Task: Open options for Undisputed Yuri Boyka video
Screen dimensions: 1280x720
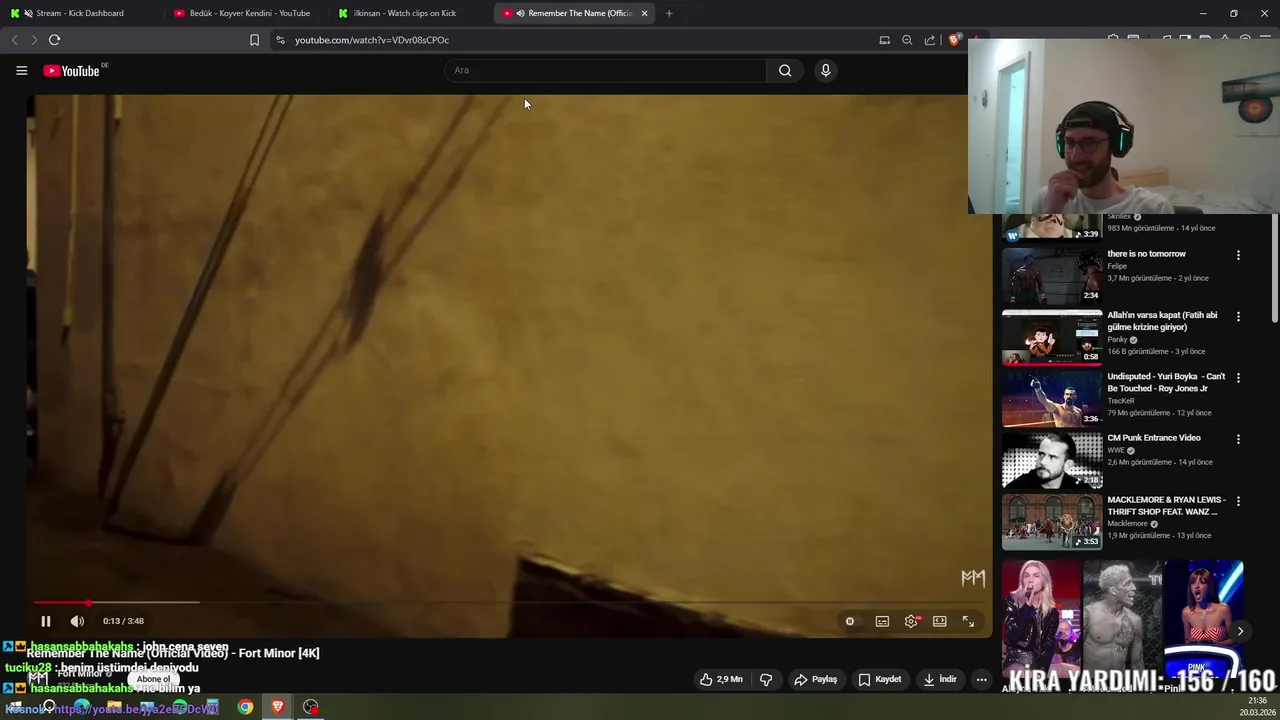Action: pyautogui.click(x=1238, y=378)
